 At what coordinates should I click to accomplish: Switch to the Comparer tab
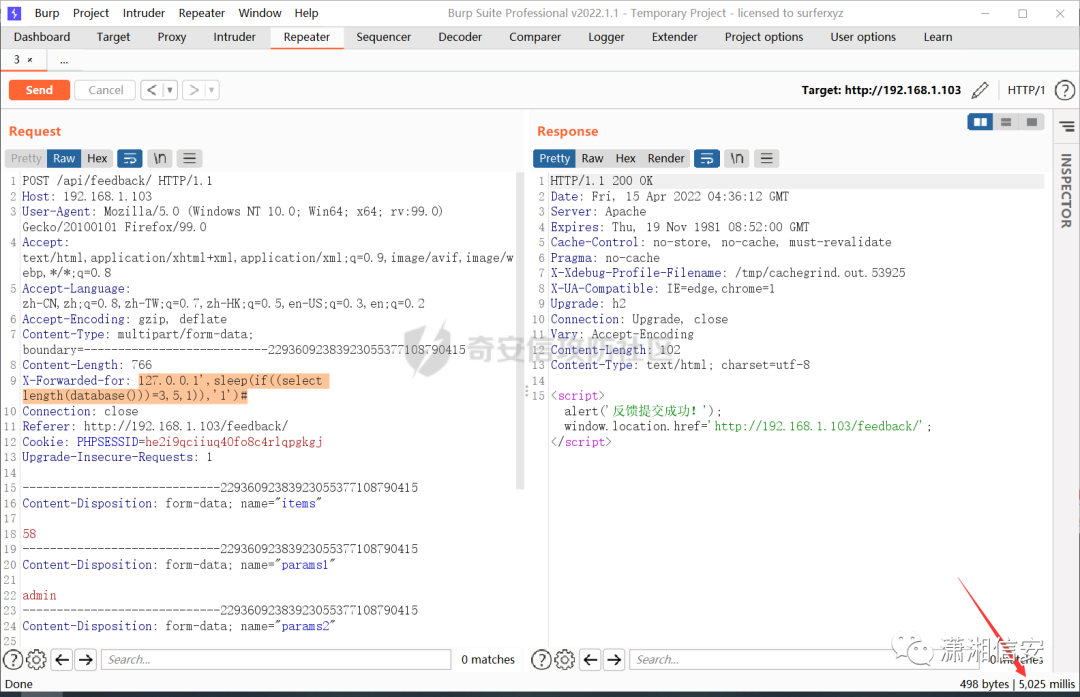[x=535, y=37]
